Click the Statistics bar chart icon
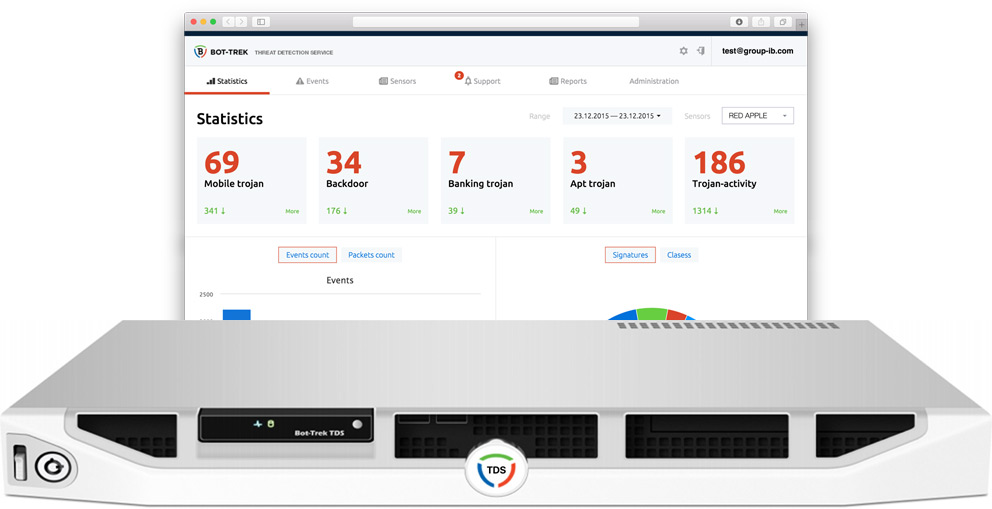Viewport: 992px width, 509px height. coord(211,81)
